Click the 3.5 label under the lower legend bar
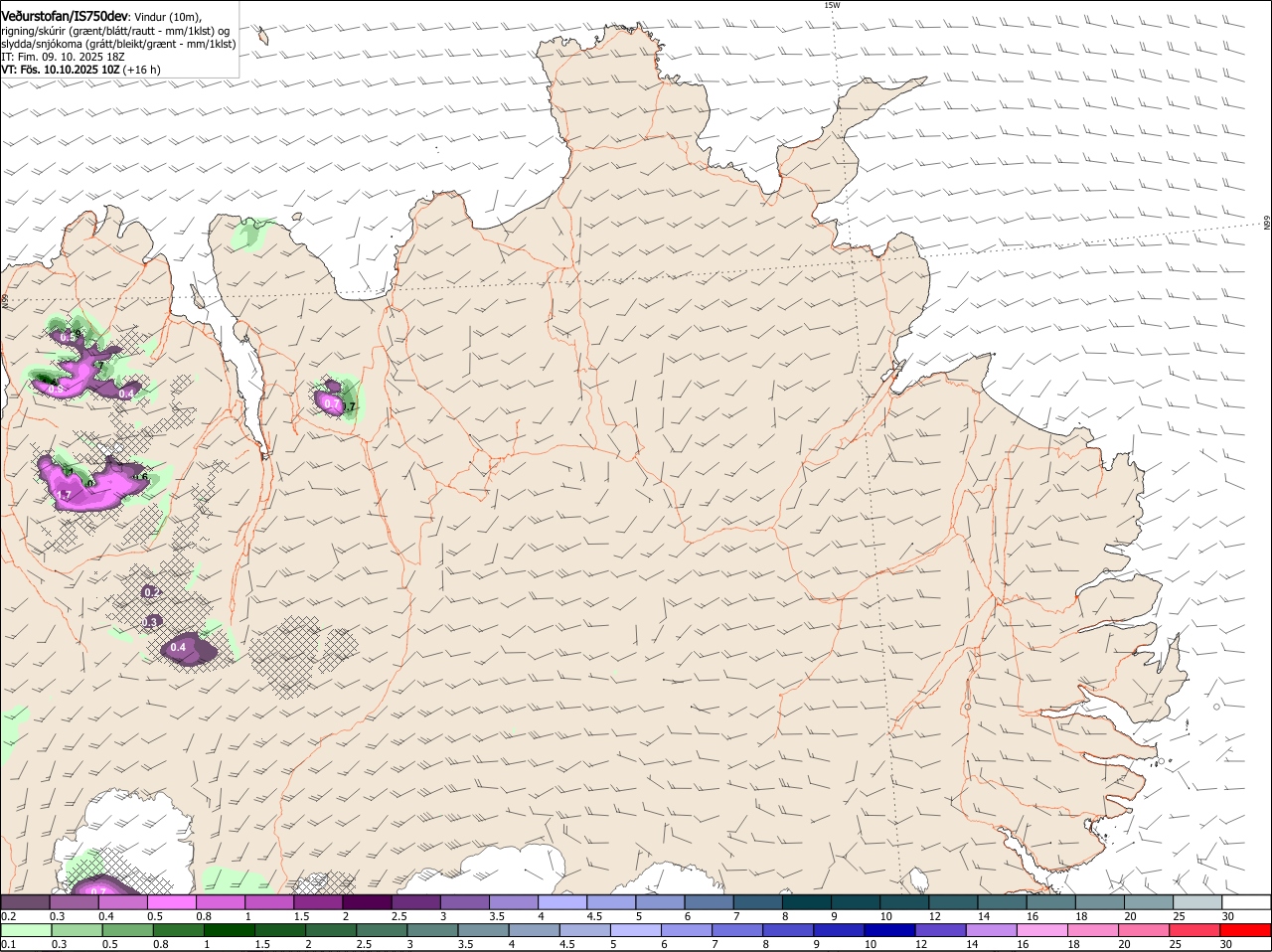The height and width of the screenshot is (952, 1272). 465,944
